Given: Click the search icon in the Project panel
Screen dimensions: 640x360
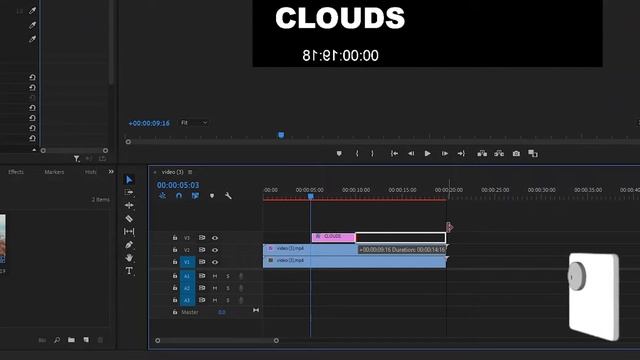Looking at the screenshot, I should (57, 340).
